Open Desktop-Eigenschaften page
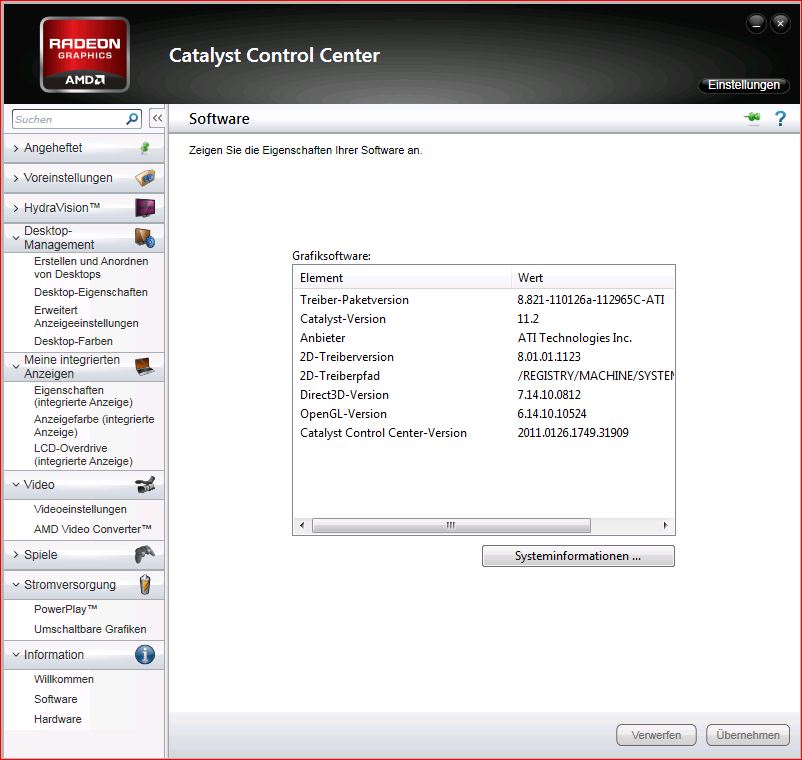The image size is (802, 760). click(x=91, y=292)
